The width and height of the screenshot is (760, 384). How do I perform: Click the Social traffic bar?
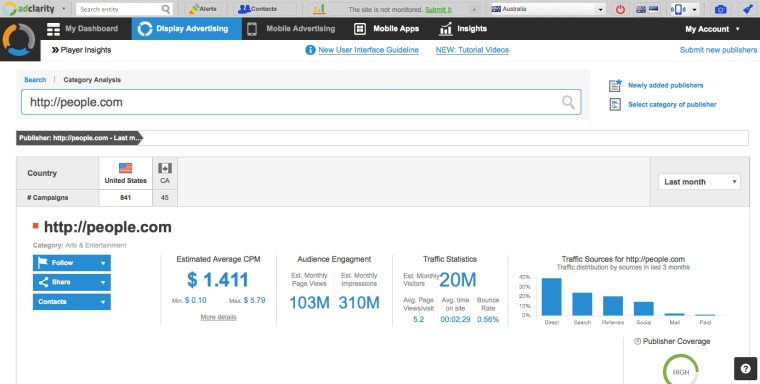pos(644,308)
